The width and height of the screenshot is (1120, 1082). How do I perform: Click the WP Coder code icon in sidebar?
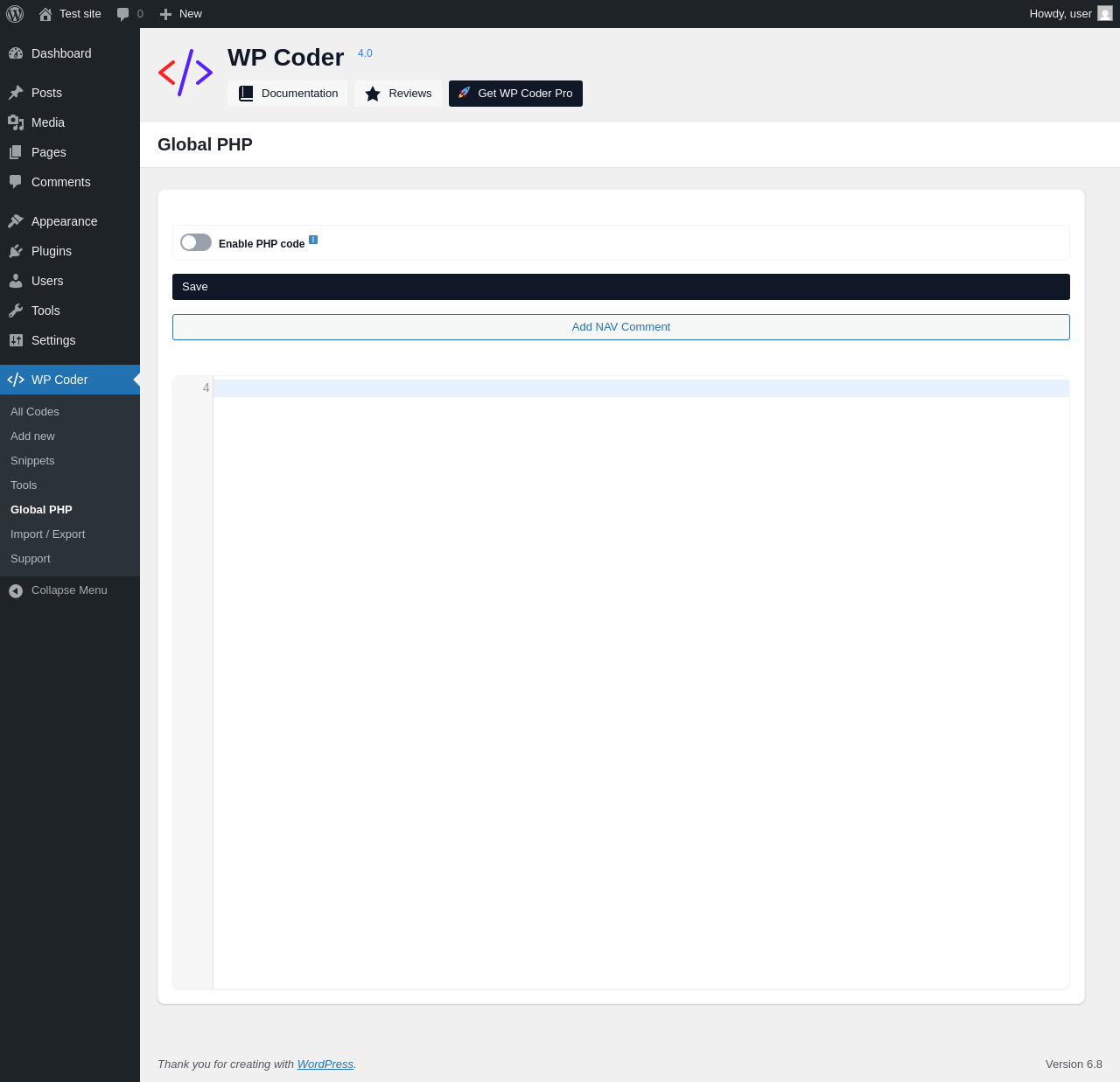(16, 380)
